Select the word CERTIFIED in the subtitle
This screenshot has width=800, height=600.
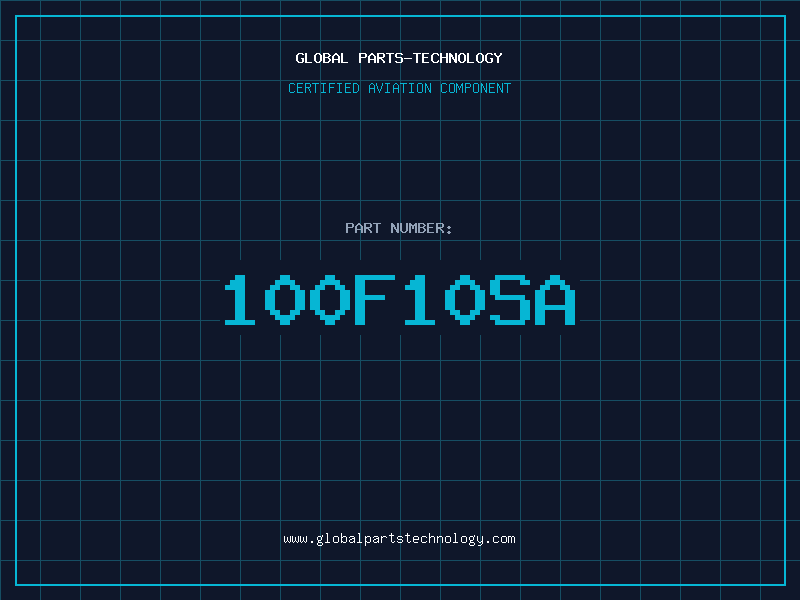click(324, 88)
